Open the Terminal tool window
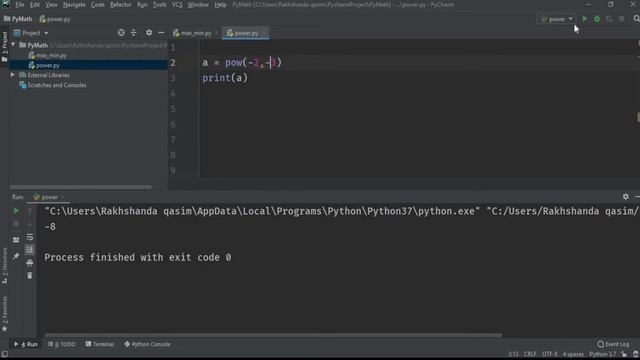Image resolution: width=640 pixels, height=360 pixels. pos(100,344)
